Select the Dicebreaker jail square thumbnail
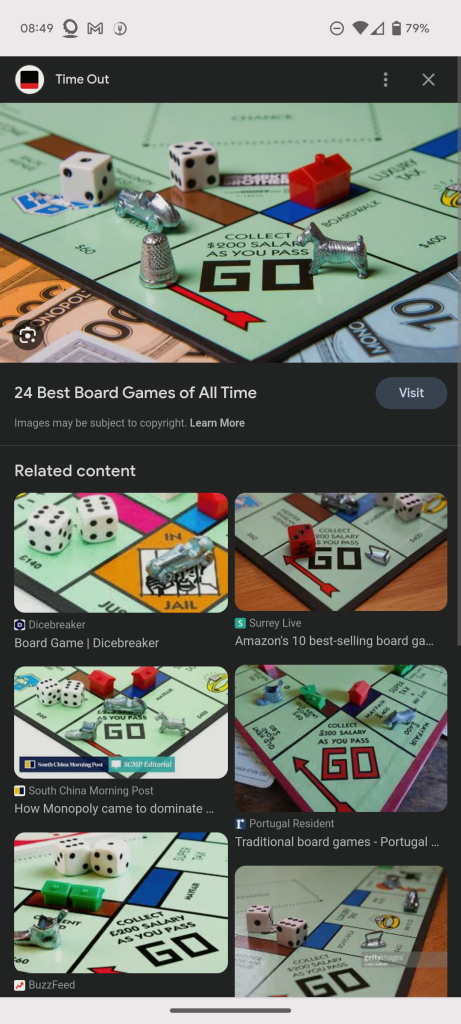This screenshot has height=1024, width=461. pyautogui.click(x=121, y=552)
